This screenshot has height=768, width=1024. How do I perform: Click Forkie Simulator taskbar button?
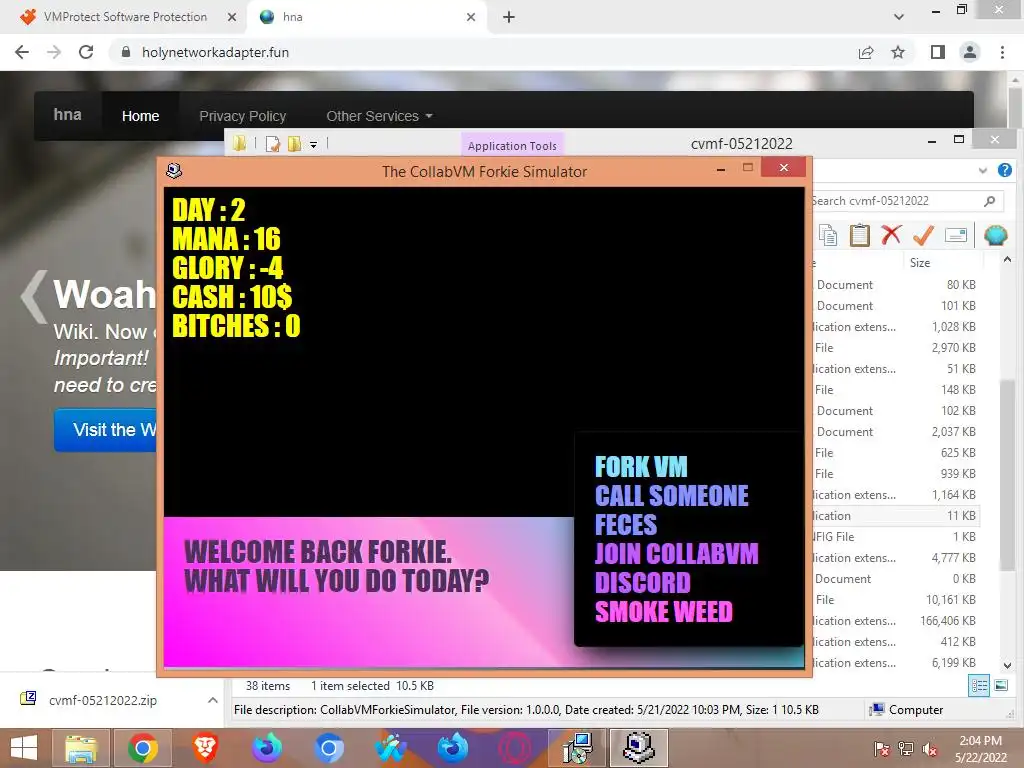click(639, 748)
